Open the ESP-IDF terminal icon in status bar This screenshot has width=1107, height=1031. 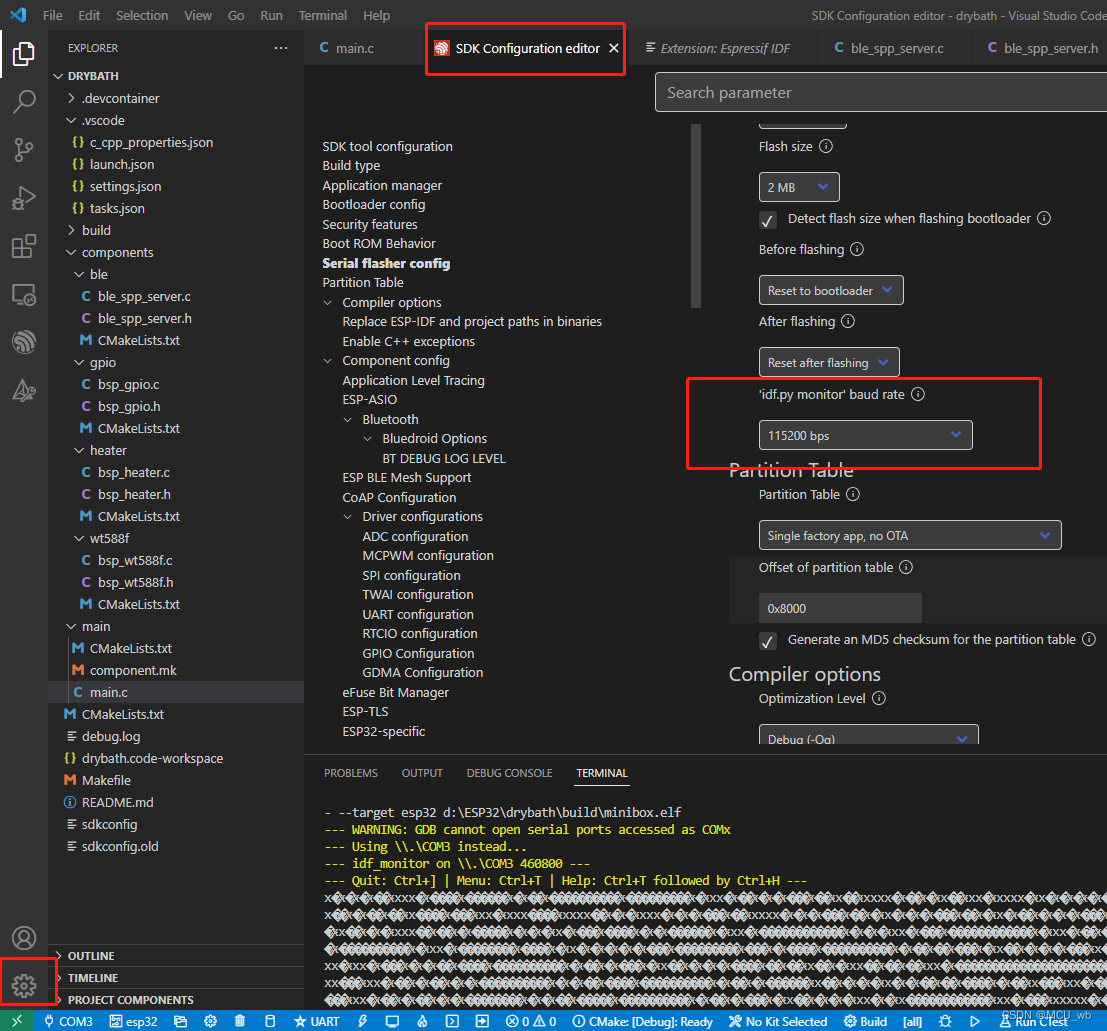point(453,1021)
